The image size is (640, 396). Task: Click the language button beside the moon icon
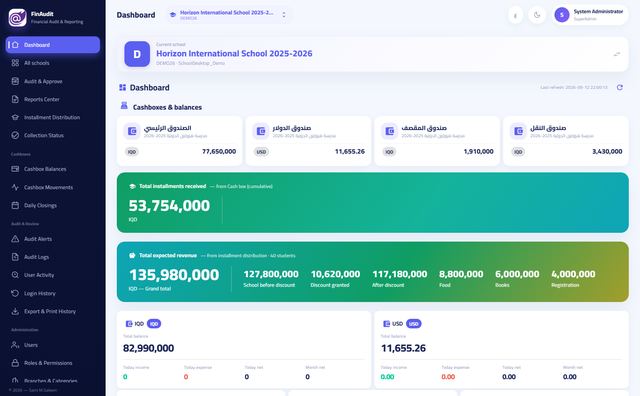click(516, 16)
